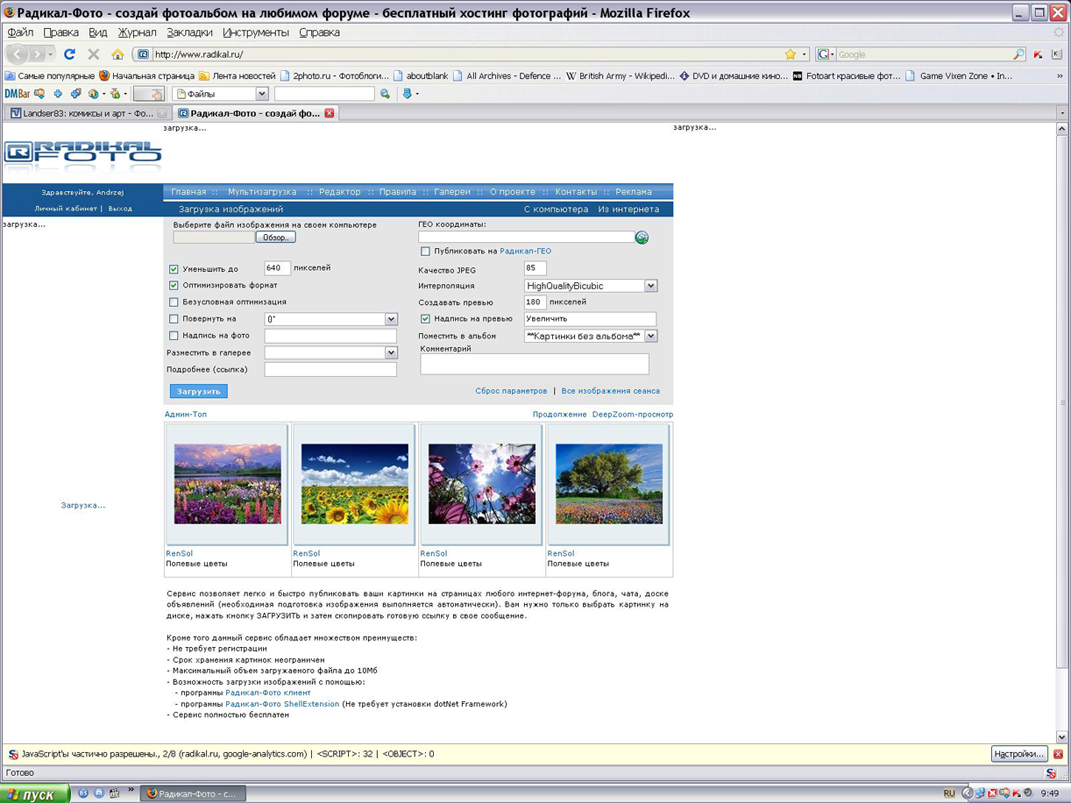Reload the page with the blue refresh icon
Viewport: 1071px width, 803px height.
click(69, 54)
